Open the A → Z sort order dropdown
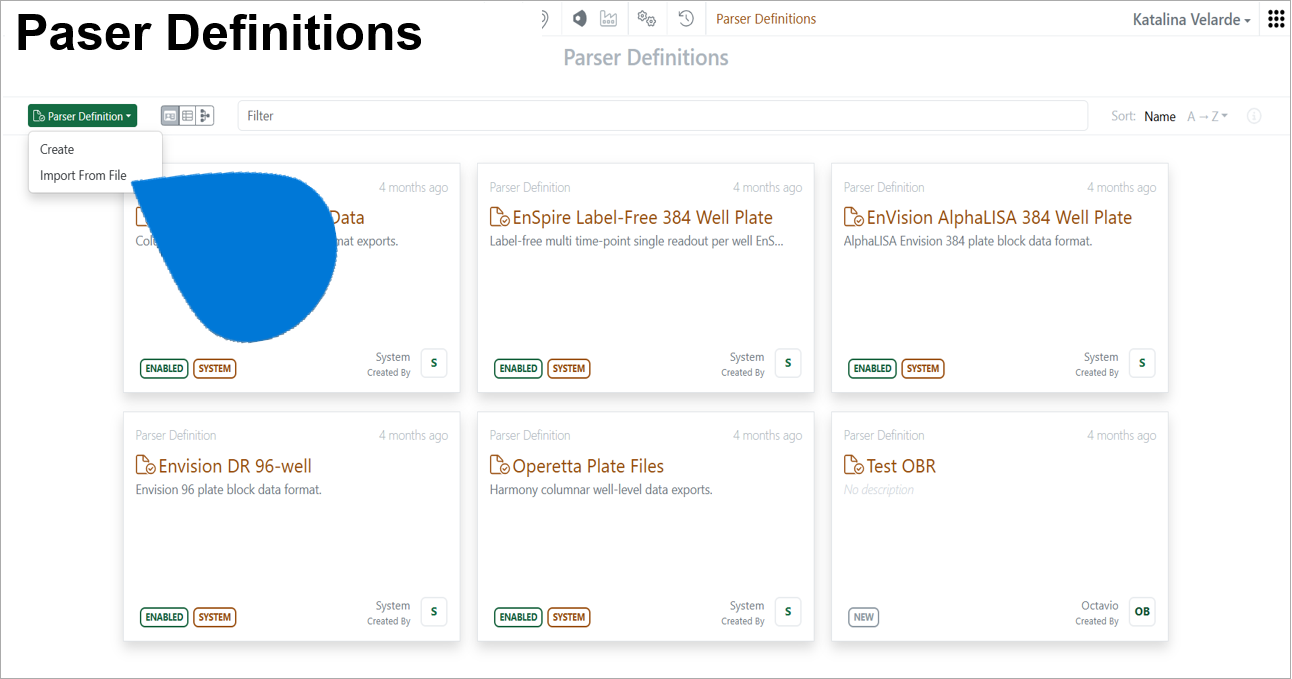The height and width of the screenshot is (679, 1292). click(x=1207, y=115)
